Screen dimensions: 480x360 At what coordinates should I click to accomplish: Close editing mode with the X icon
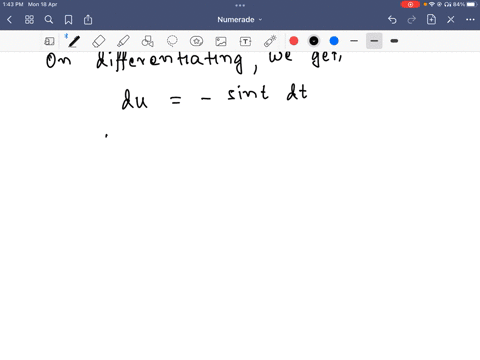[451, 20]
